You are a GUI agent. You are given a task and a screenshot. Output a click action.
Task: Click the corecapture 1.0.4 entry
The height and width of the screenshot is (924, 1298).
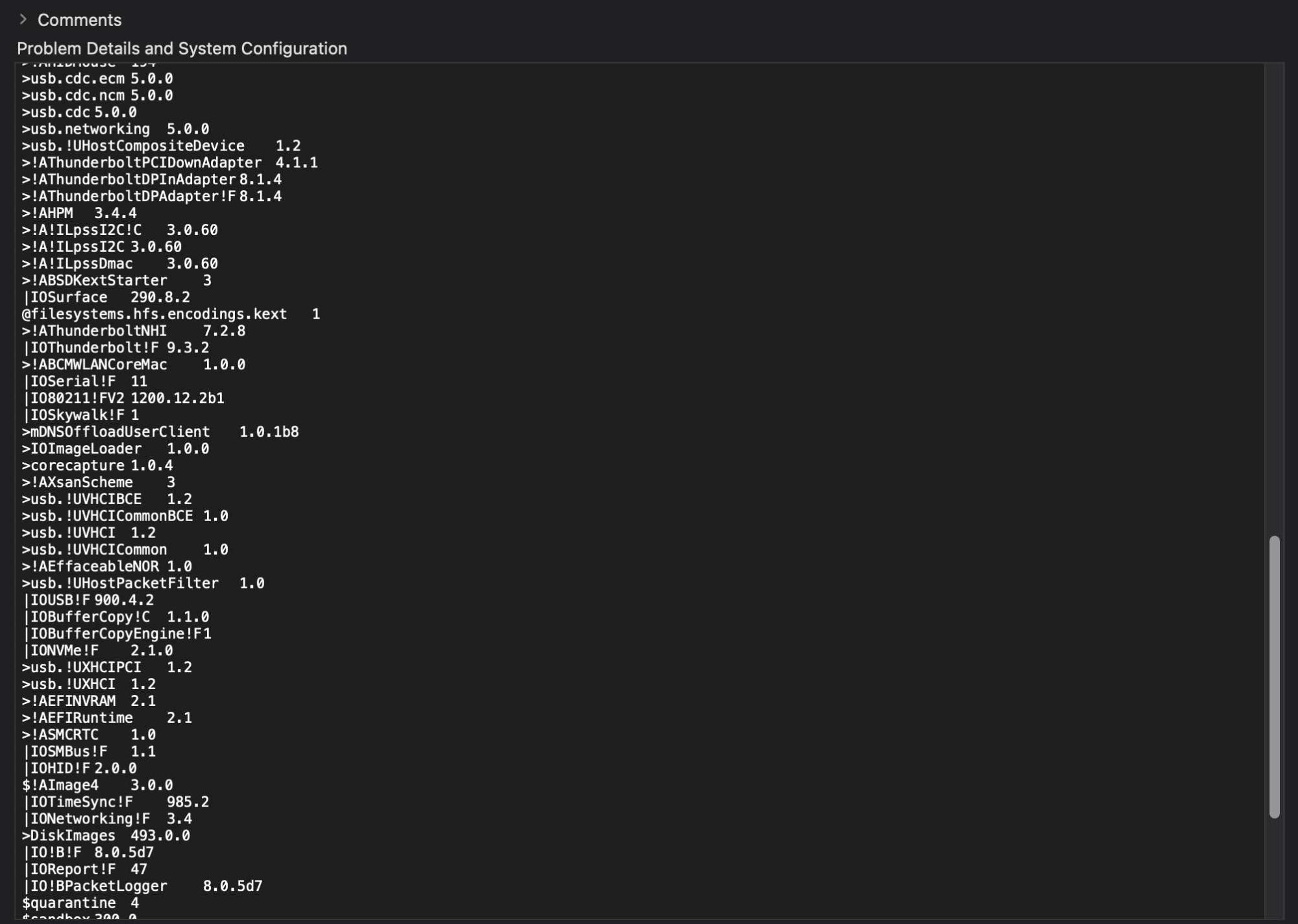(x=97, y=466)
